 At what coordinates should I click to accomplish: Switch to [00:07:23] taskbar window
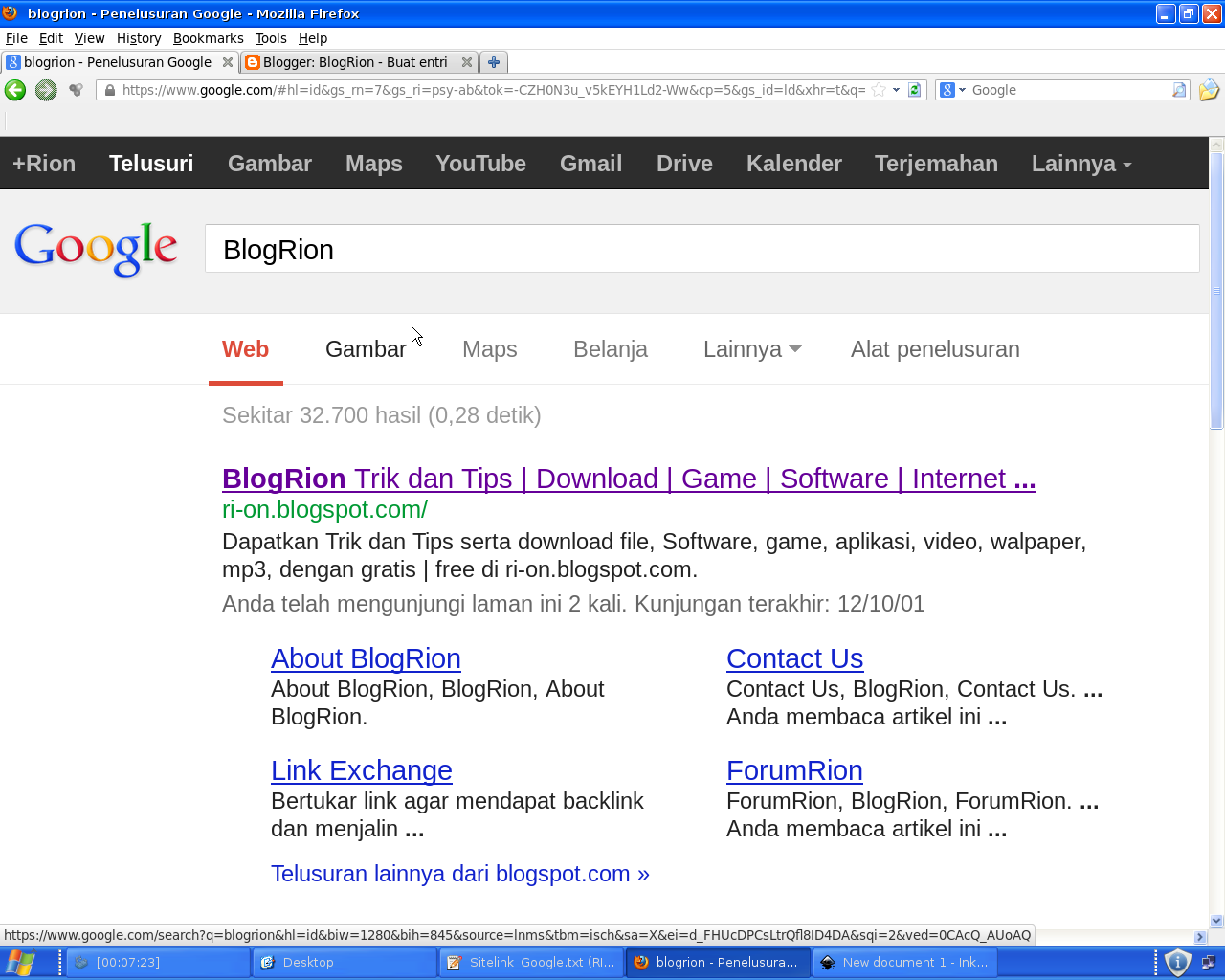point(159,963)
